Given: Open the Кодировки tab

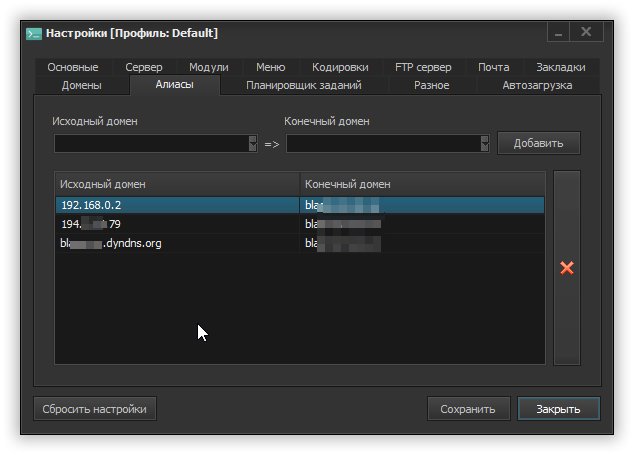Looking at the screenshot, I should [340, 67].
